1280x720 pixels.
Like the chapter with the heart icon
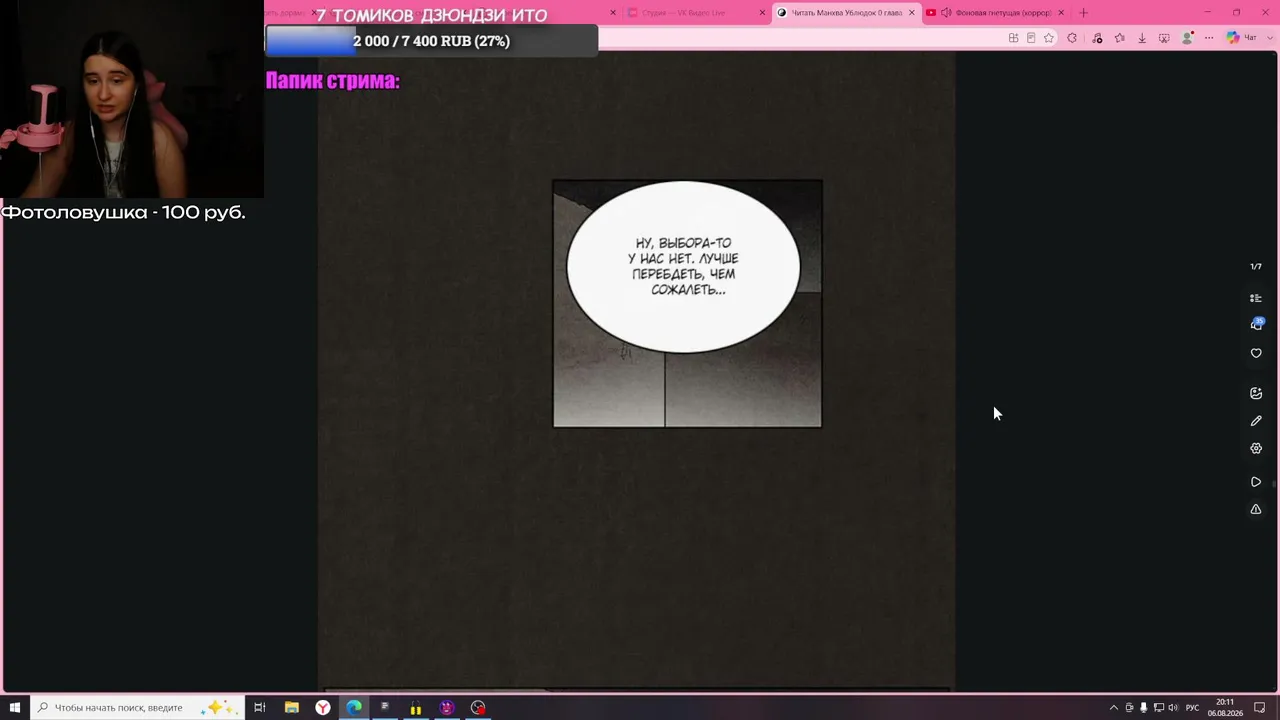click(1256, 353)
